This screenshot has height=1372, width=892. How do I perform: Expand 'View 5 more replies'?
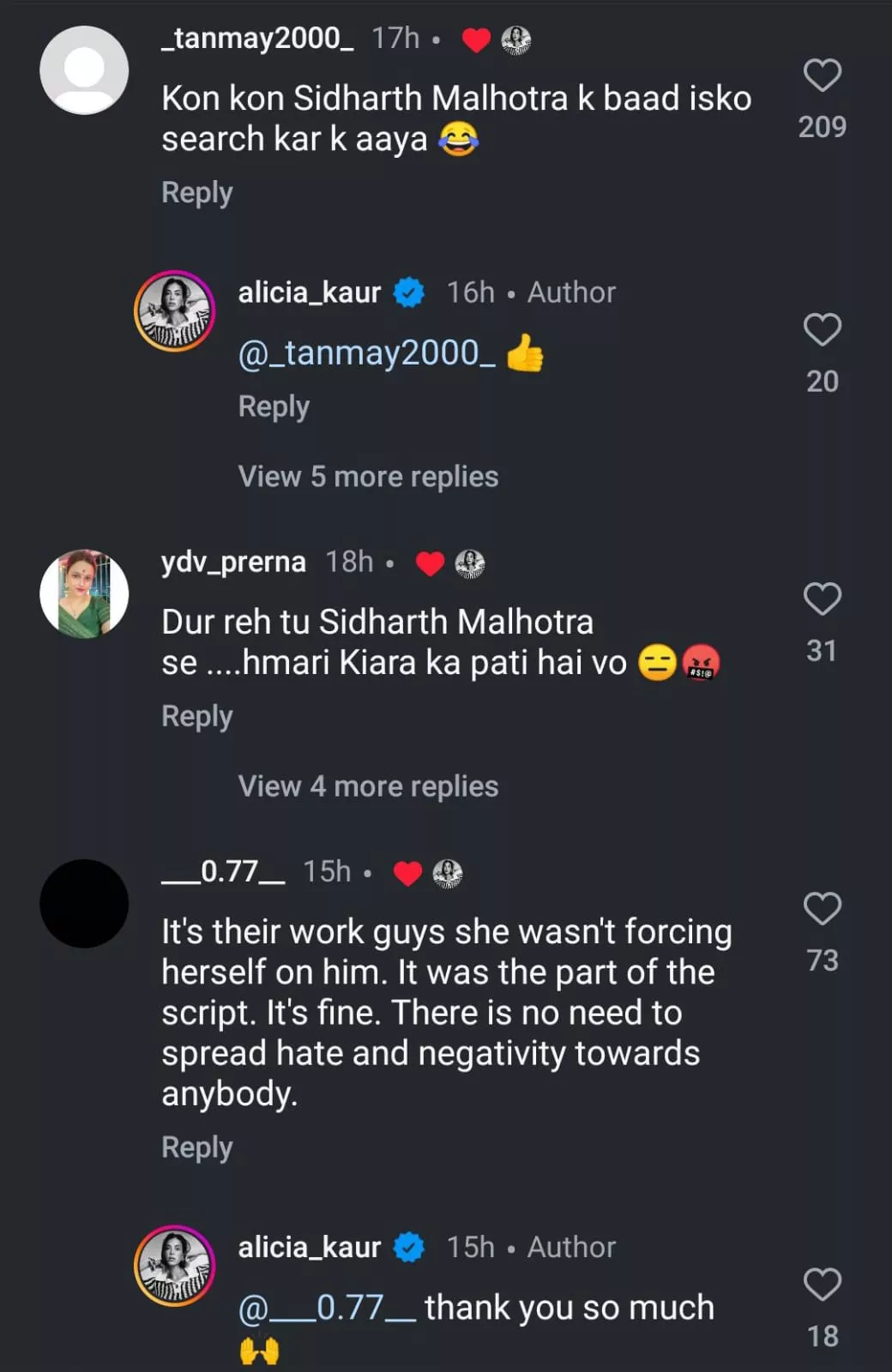pyautogui.click(x=368, y=477)
